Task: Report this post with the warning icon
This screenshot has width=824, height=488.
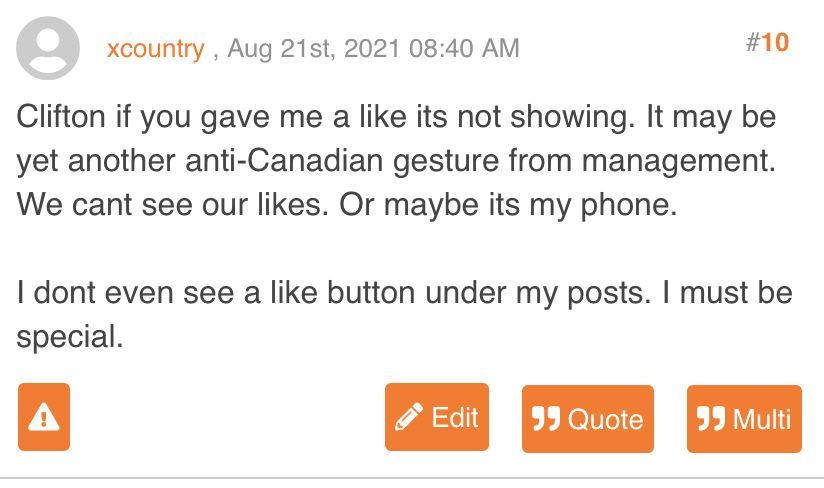Action: point(44,417)
